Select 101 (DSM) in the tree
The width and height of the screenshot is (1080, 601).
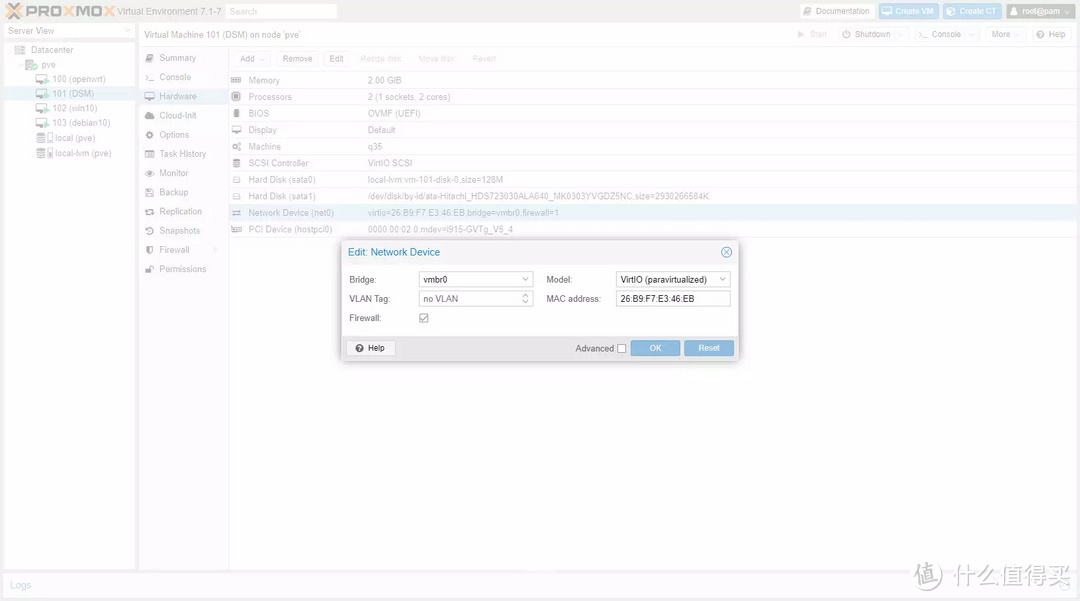pos(69,94)
